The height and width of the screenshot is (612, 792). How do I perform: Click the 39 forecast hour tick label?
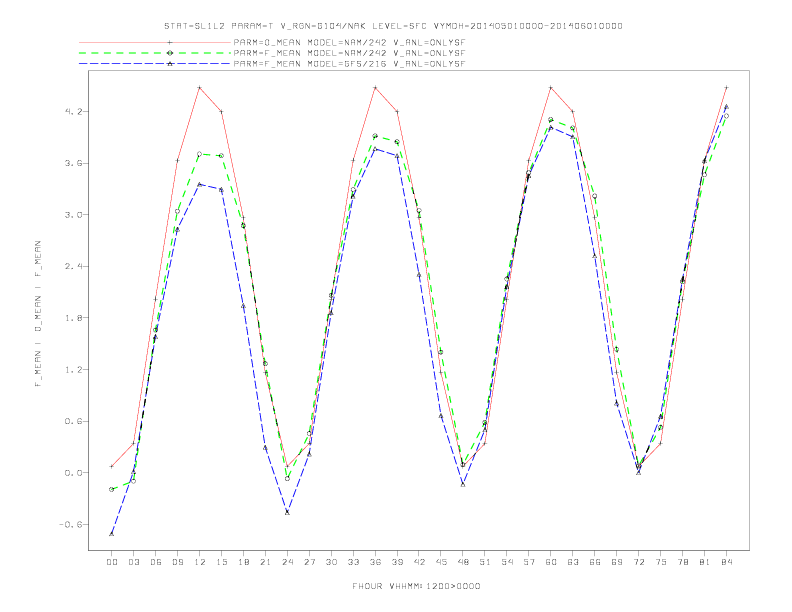click(x=397, y=562)
